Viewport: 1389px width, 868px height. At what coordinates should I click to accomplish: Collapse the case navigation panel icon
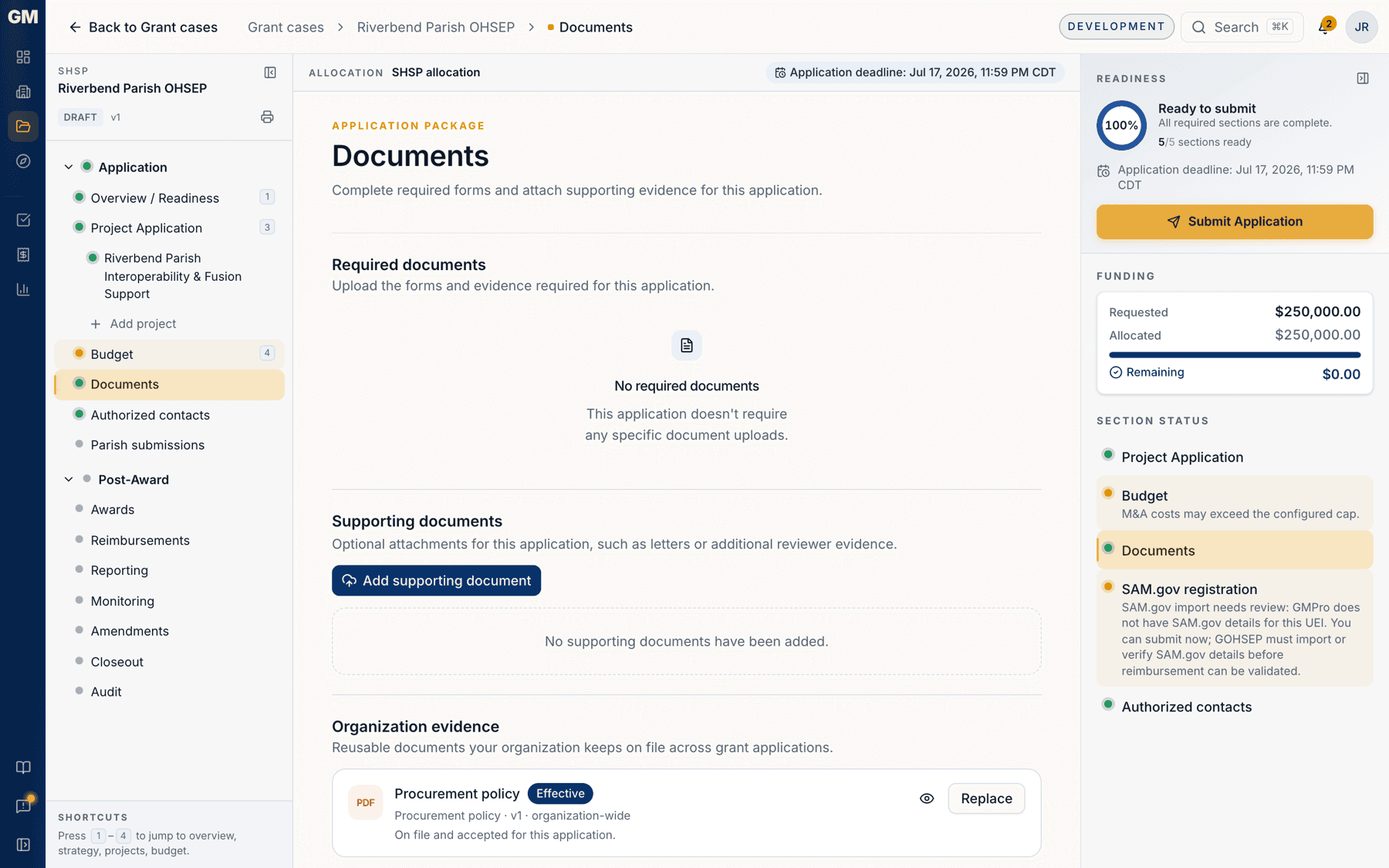click(270, 73)
